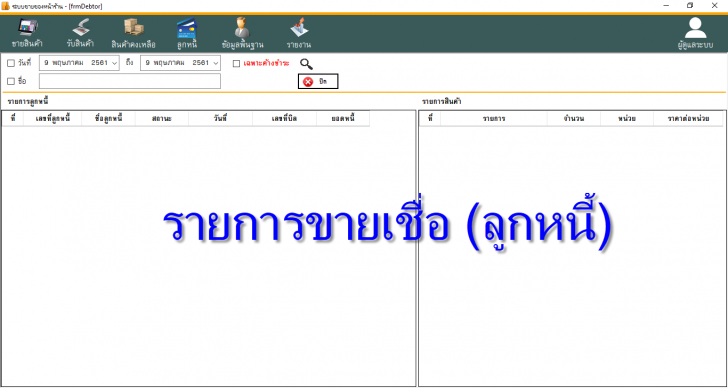Enable the วันที่ (date) filter checkbox

(11, 64)
